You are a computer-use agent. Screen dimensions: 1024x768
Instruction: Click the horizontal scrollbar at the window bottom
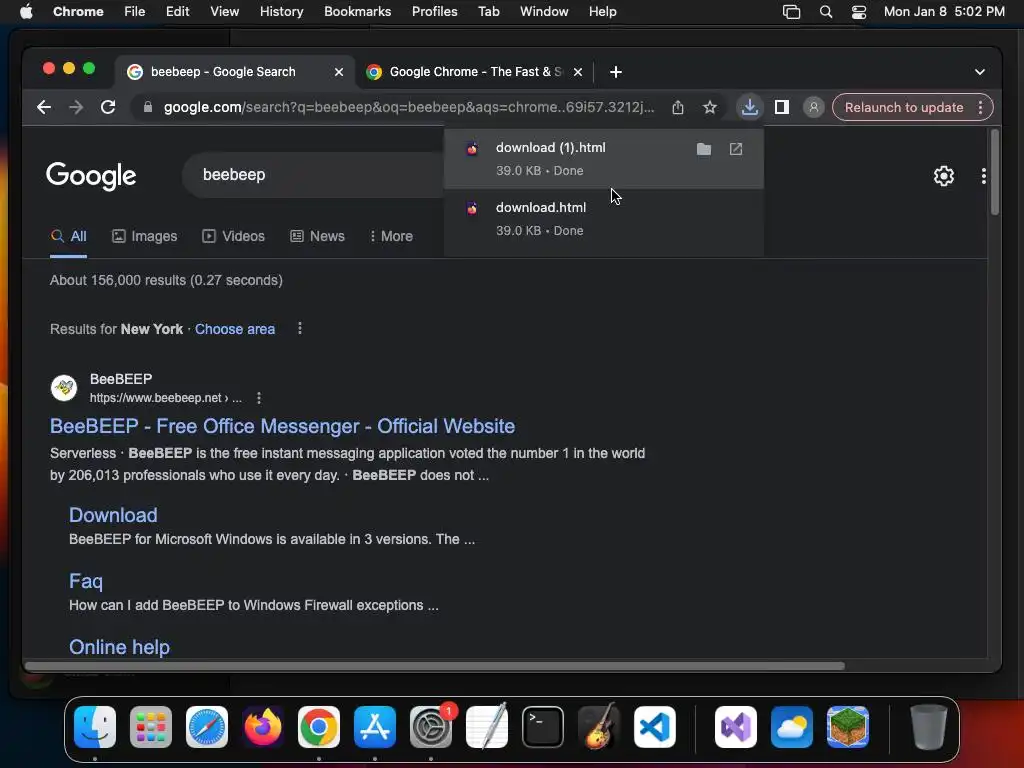[434, 666]
